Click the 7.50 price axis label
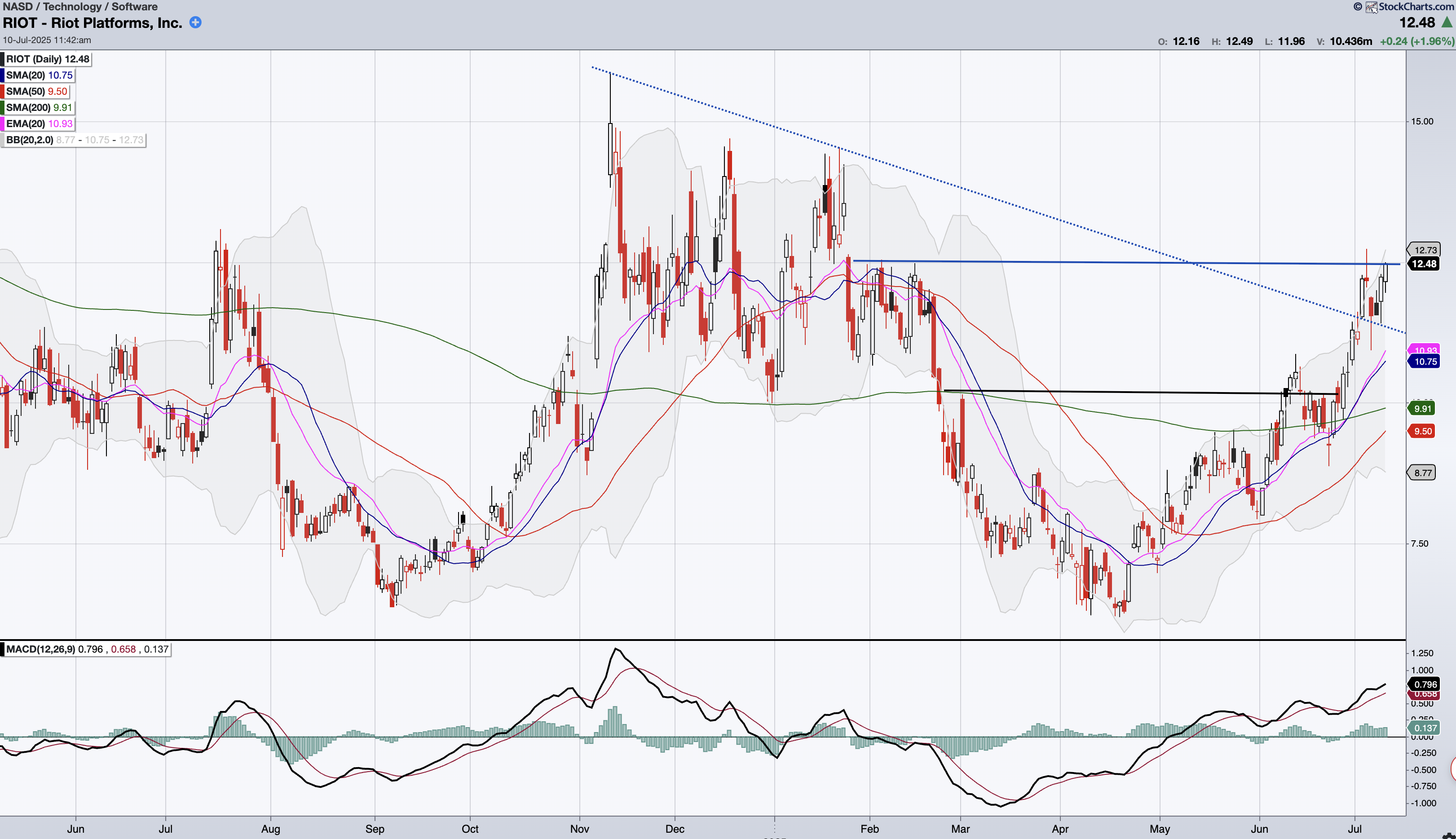The image size is (1456, 839). (x=1420, y=543)
